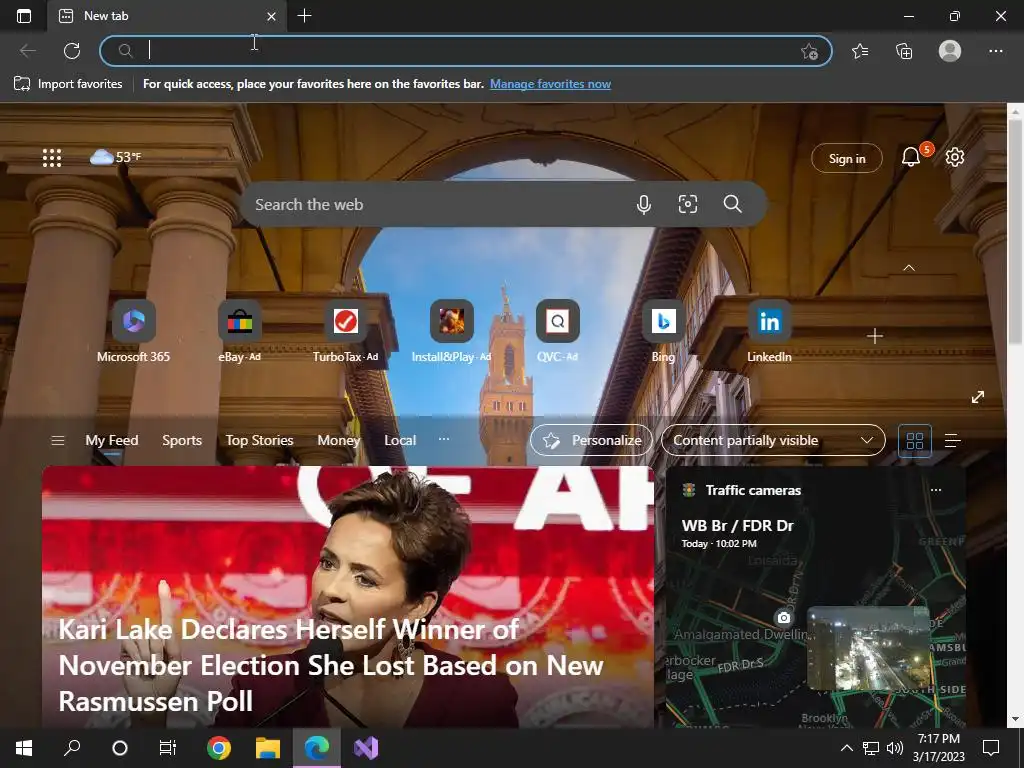Add a new quick link site
This screenshot has height=768, width=1024.
click(x=874, y=336)
